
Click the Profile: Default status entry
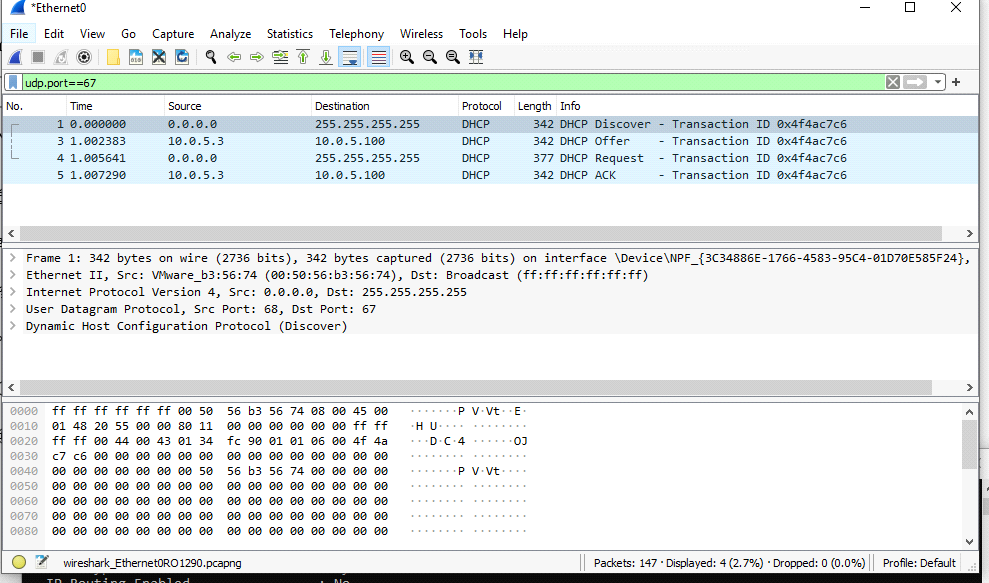tap(919, 563)
